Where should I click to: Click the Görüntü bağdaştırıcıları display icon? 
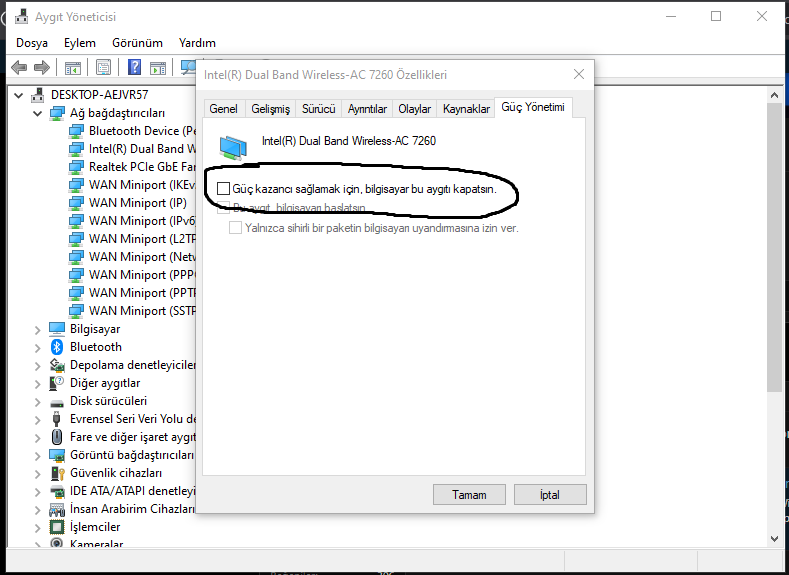click(57, 455)
